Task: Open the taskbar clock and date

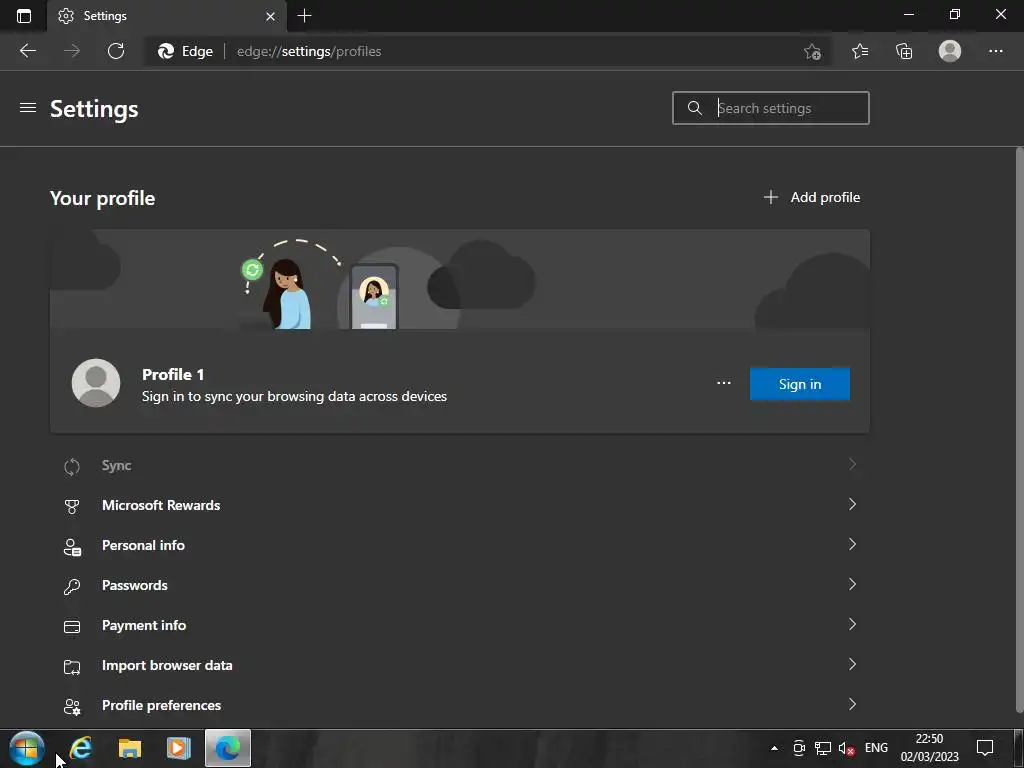Action: (929, 748)
